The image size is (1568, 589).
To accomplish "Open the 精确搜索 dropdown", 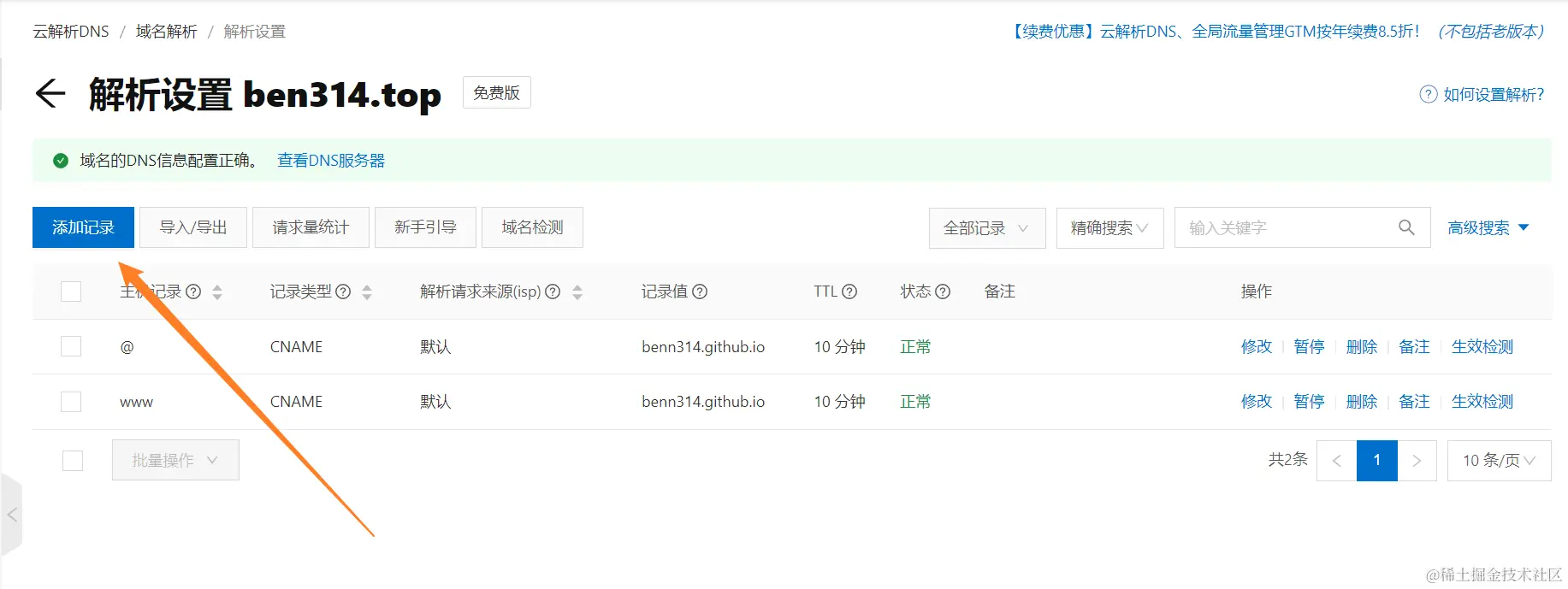I will 1109,228.
